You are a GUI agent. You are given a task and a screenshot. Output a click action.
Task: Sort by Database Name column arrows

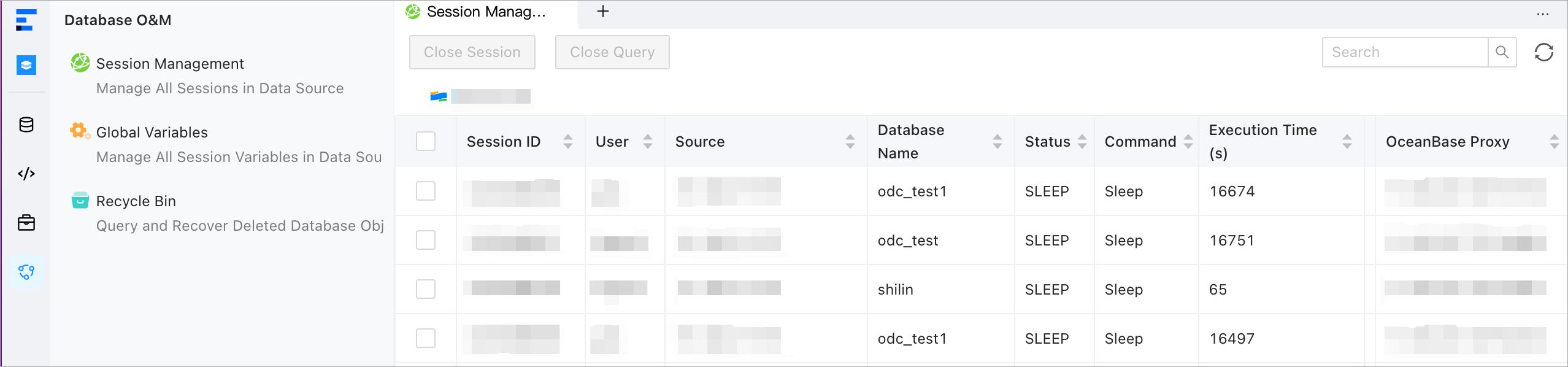click(x=997, y=142)
